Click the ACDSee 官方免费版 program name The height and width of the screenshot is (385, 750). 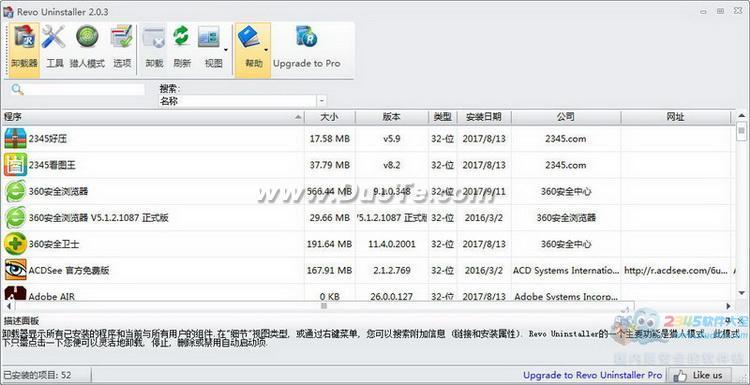[x=69, y=271]
